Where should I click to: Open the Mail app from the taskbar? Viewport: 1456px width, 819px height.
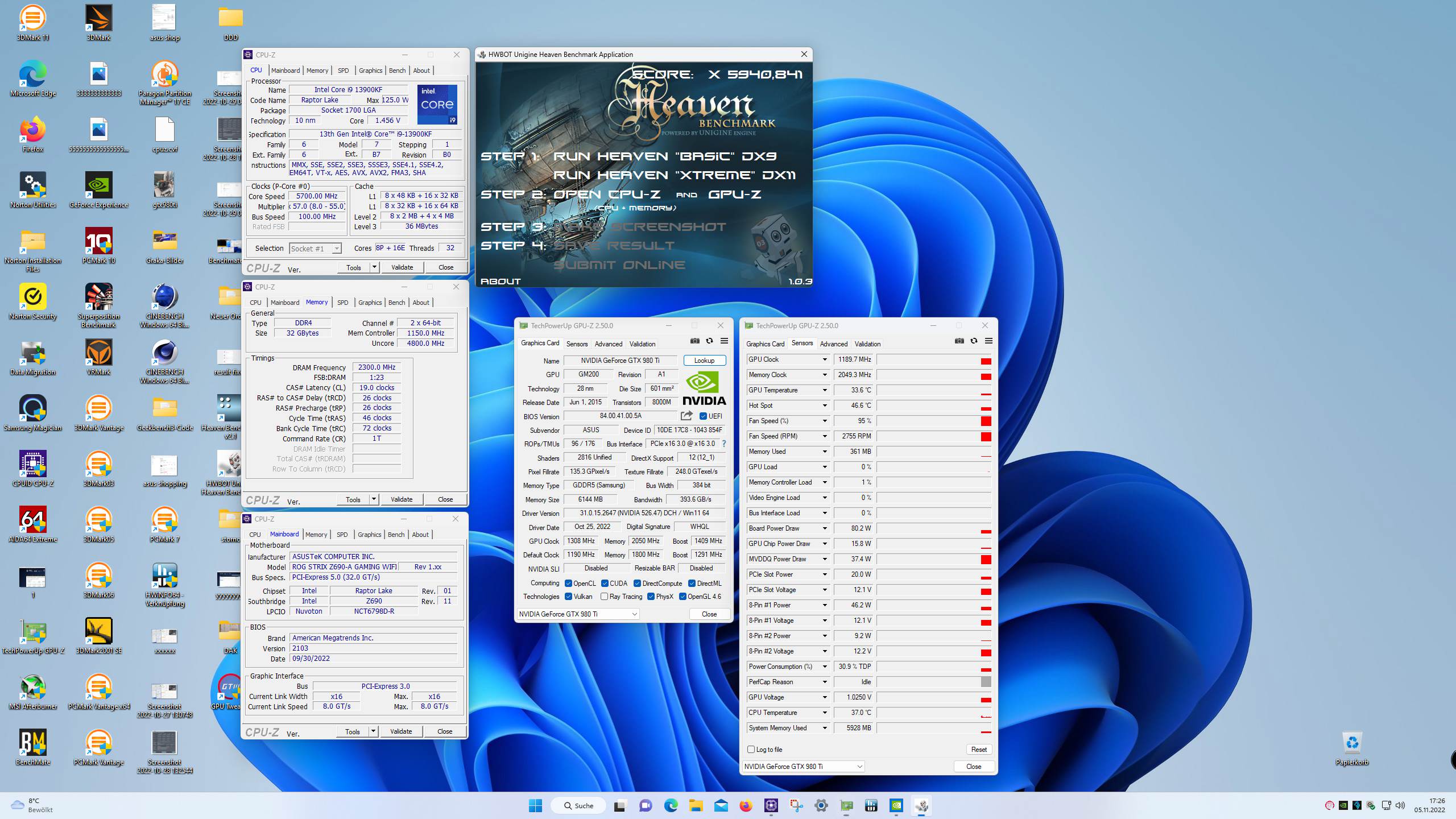721,805
